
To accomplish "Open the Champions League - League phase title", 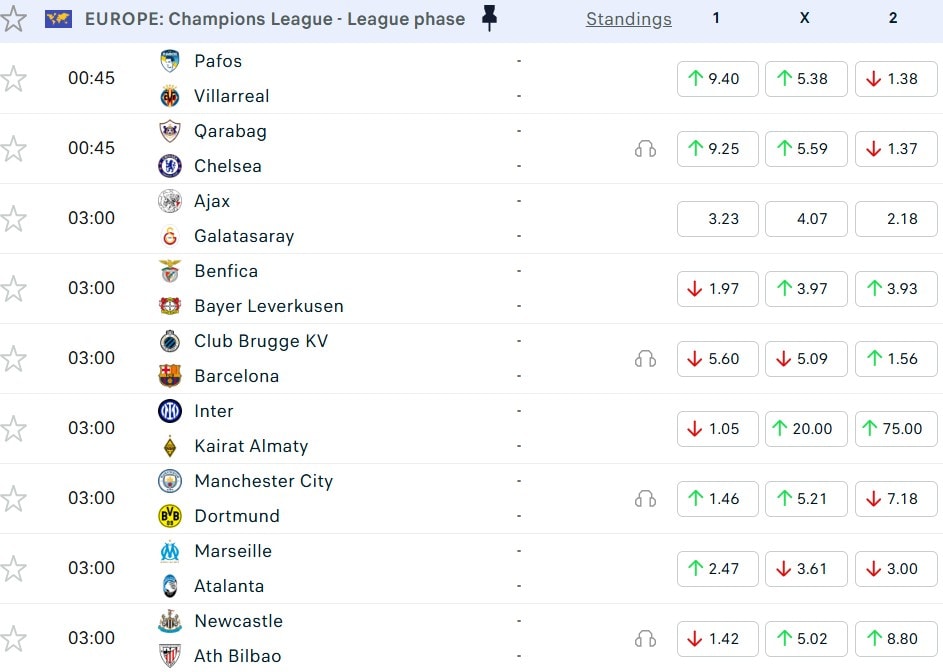I will pos(275,19).
